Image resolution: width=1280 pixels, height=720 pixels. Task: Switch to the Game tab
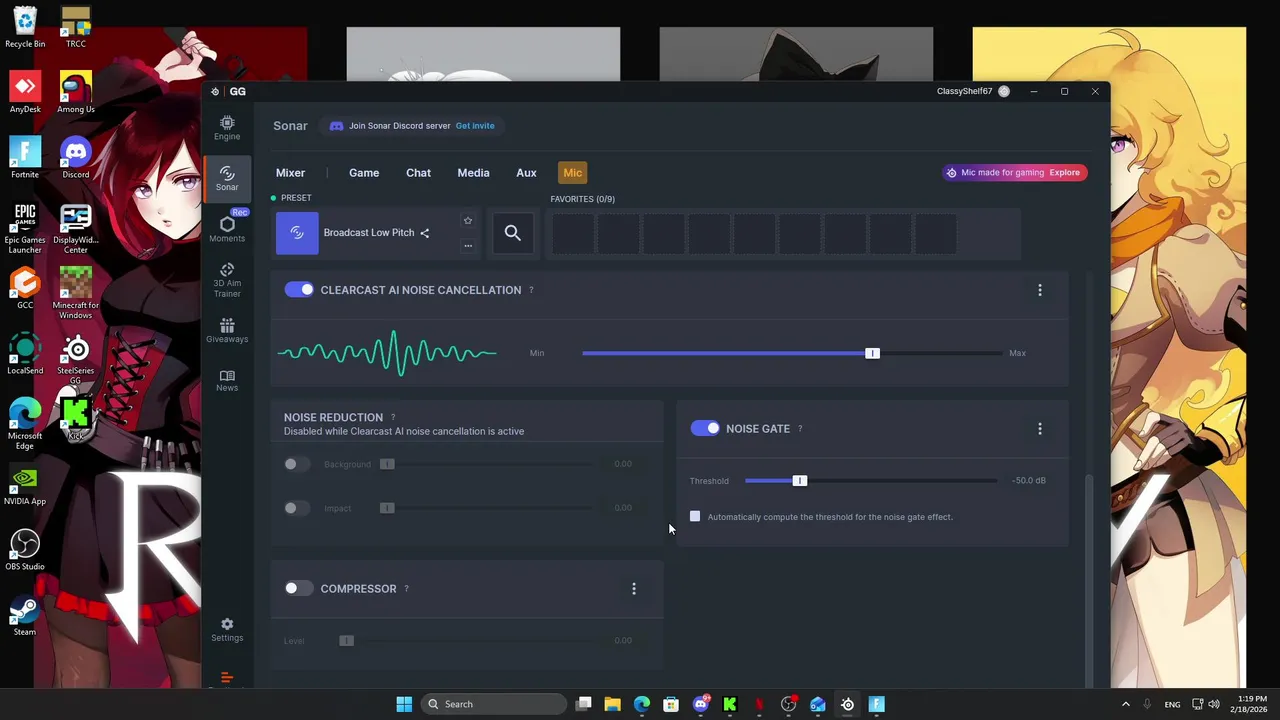pyautogui.click(x=364, y=173)
